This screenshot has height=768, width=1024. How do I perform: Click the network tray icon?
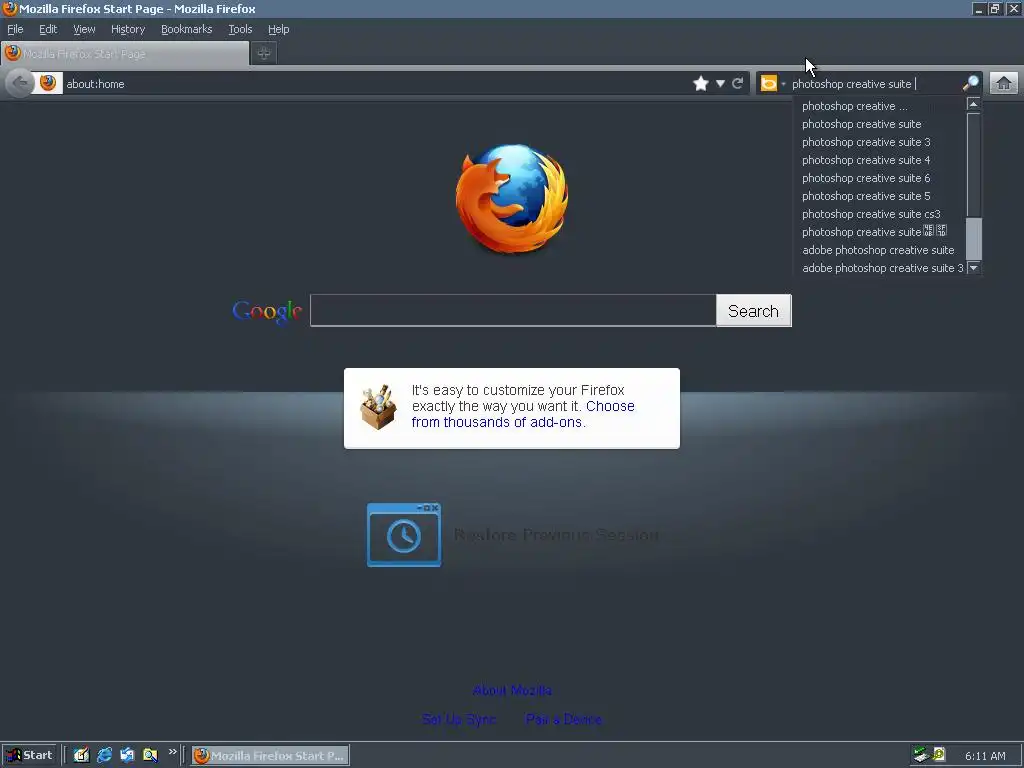click(x=921, y=755)
